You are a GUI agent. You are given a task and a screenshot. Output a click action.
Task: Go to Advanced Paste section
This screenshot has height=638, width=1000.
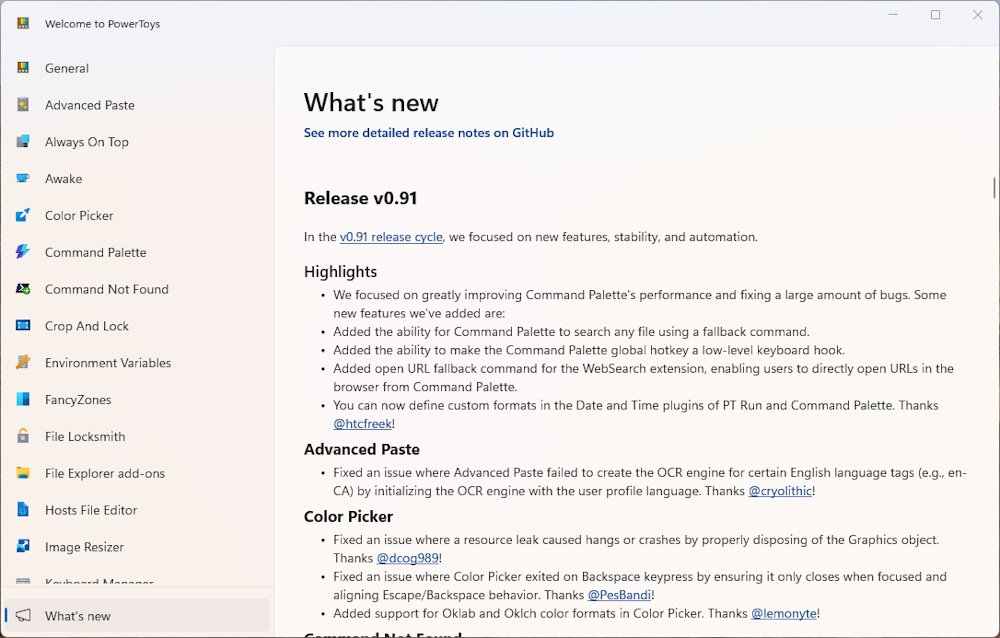coord(137,105)
